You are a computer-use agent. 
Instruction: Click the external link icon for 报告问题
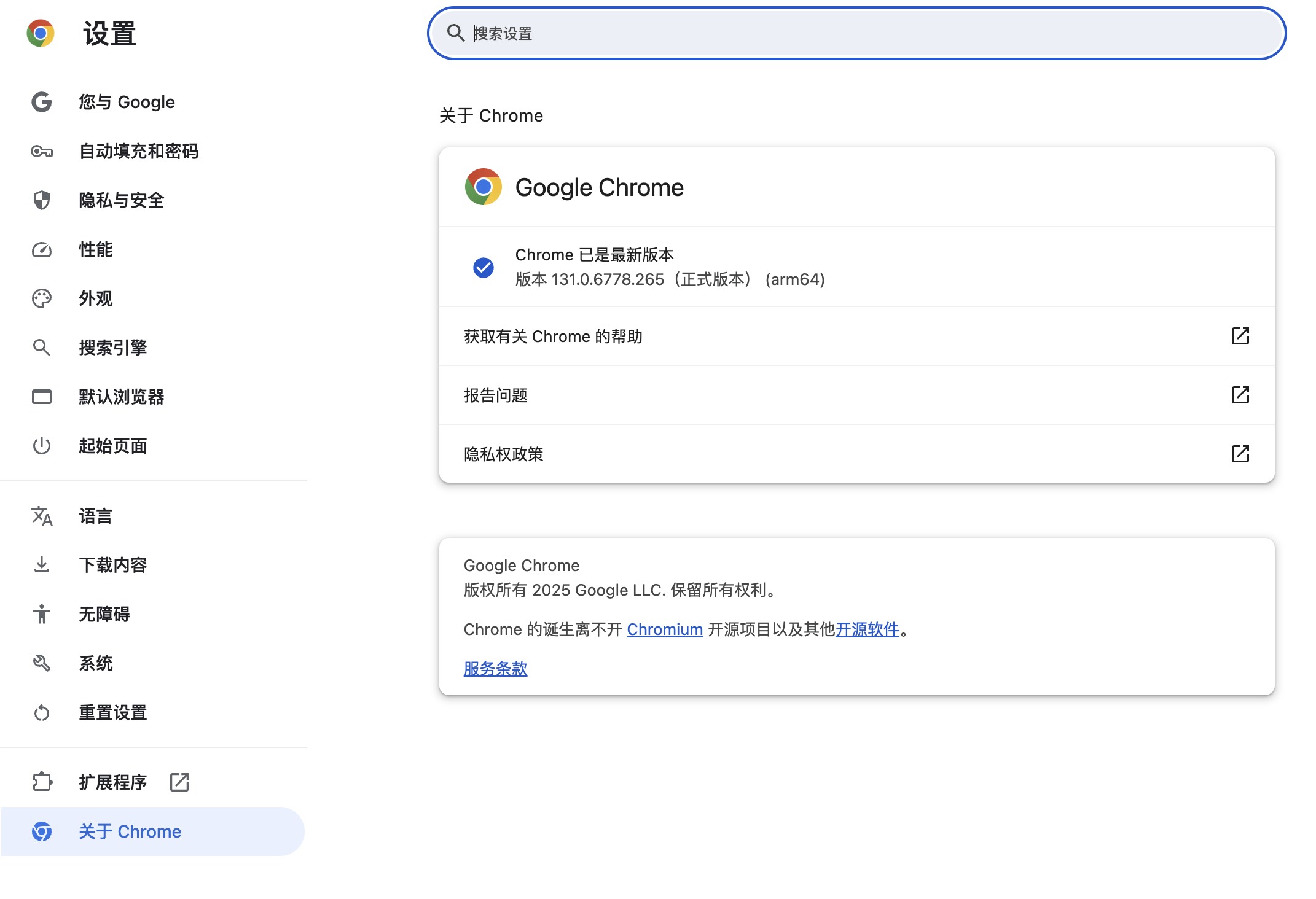tap(1240, 395)
